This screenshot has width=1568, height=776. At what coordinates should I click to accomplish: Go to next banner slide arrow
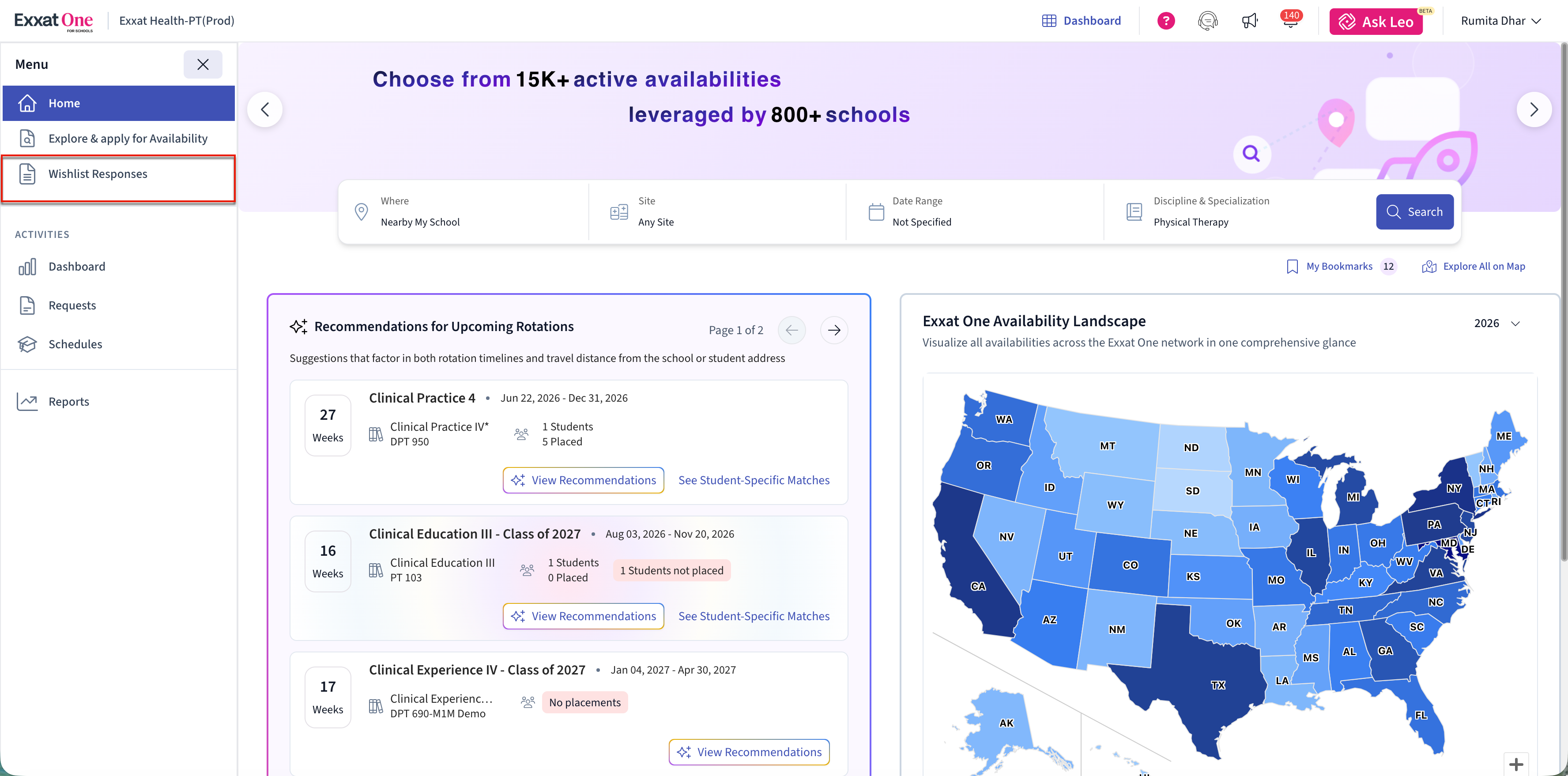pos(1534,109)
